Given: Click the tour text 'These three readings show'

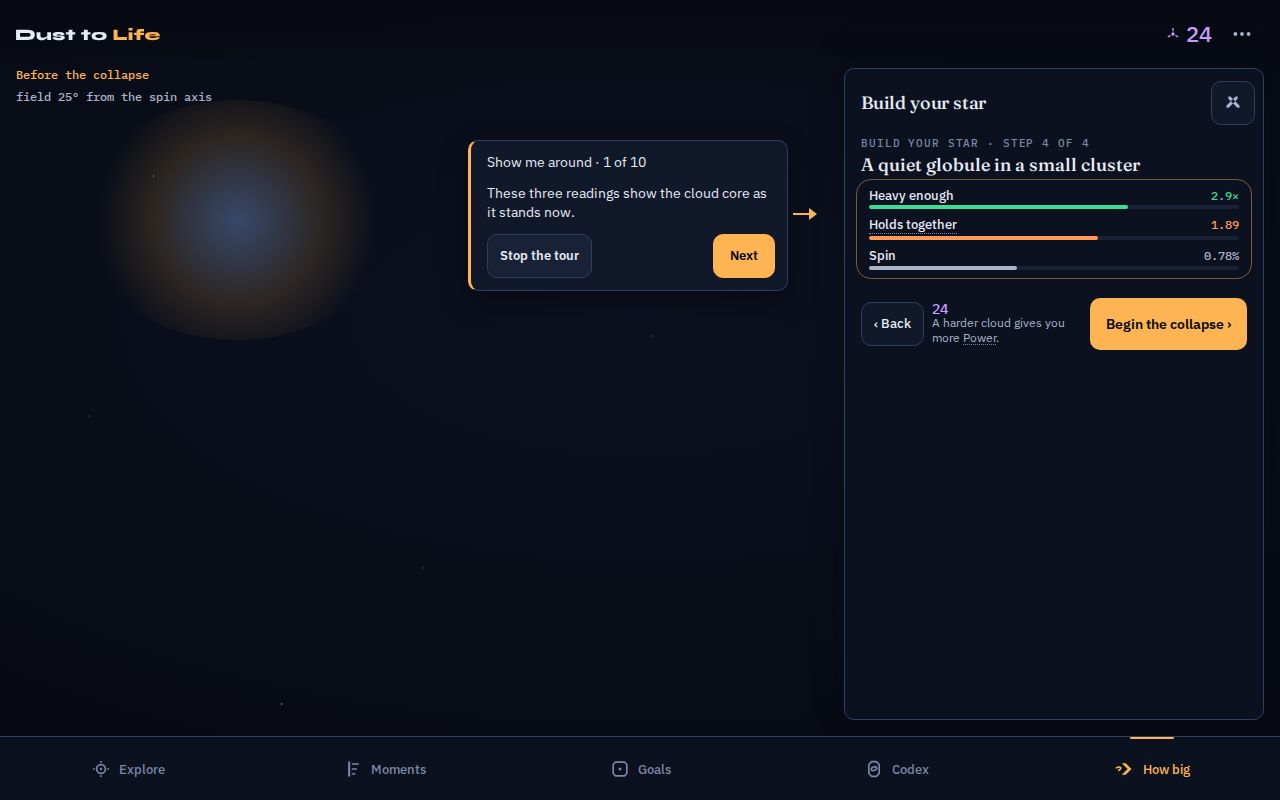Looking at the screenshot, I should [x=566, y=193].
